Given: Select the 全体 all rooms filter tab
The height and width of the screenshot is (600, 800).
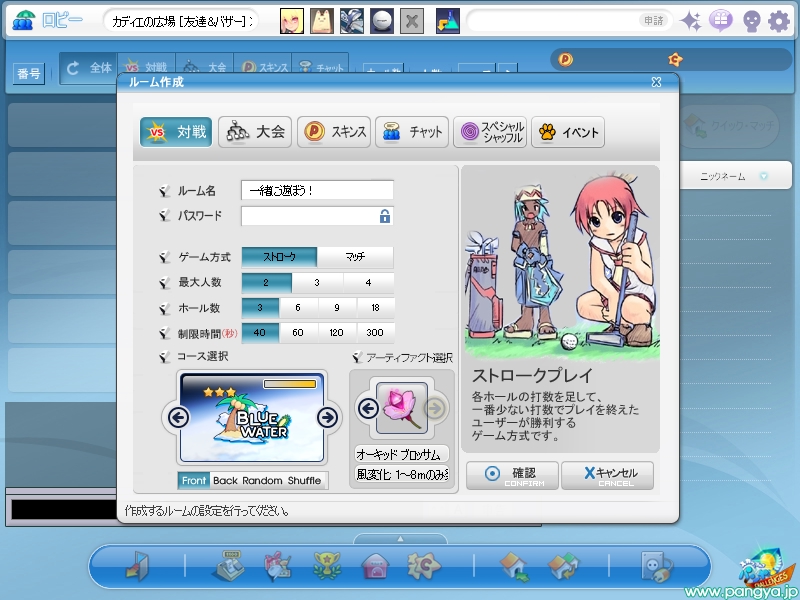Looking at the screenshot, I should point(89,68).
